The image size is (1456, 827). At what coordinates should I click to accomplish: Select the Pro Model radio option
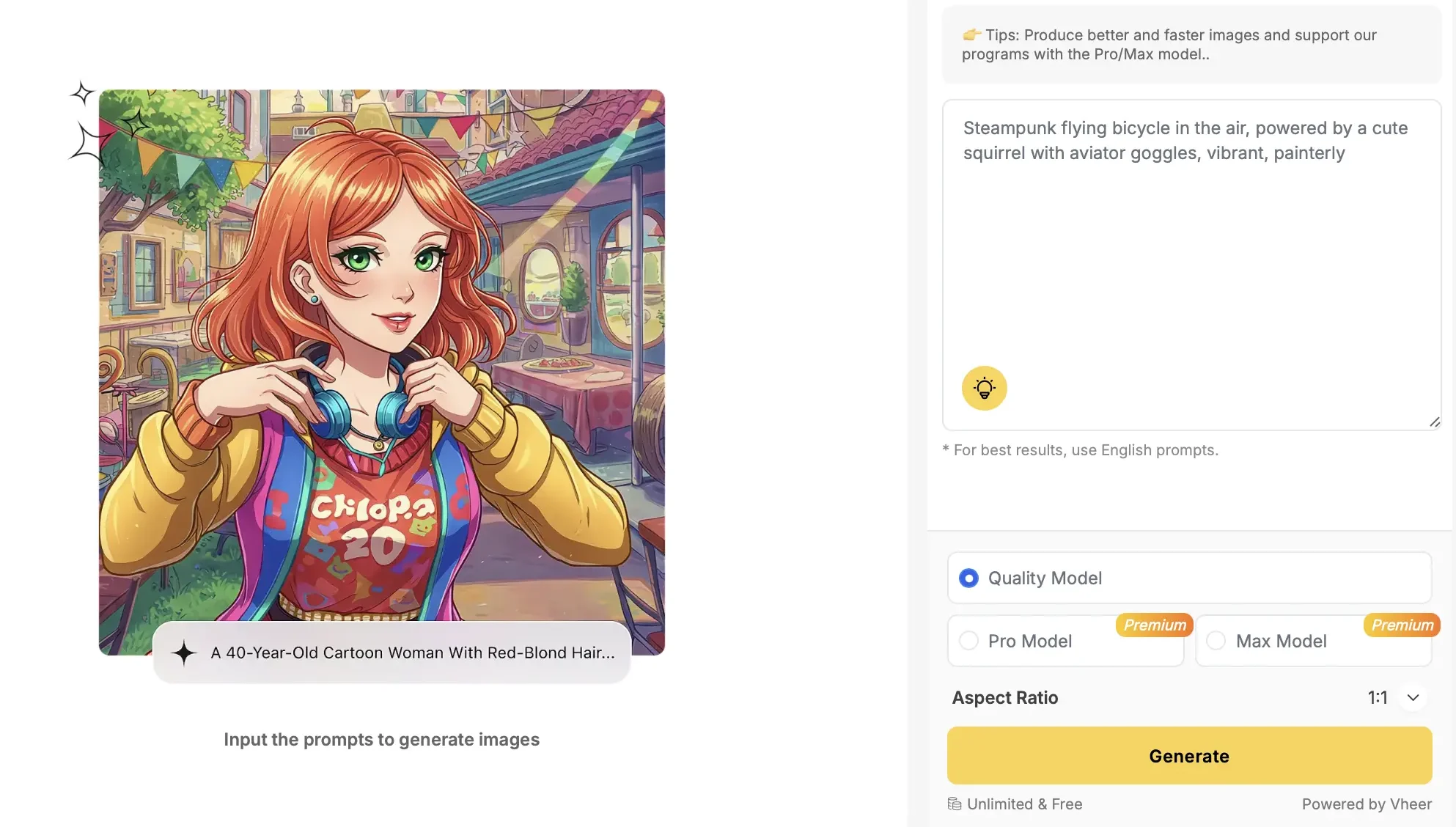968,641
